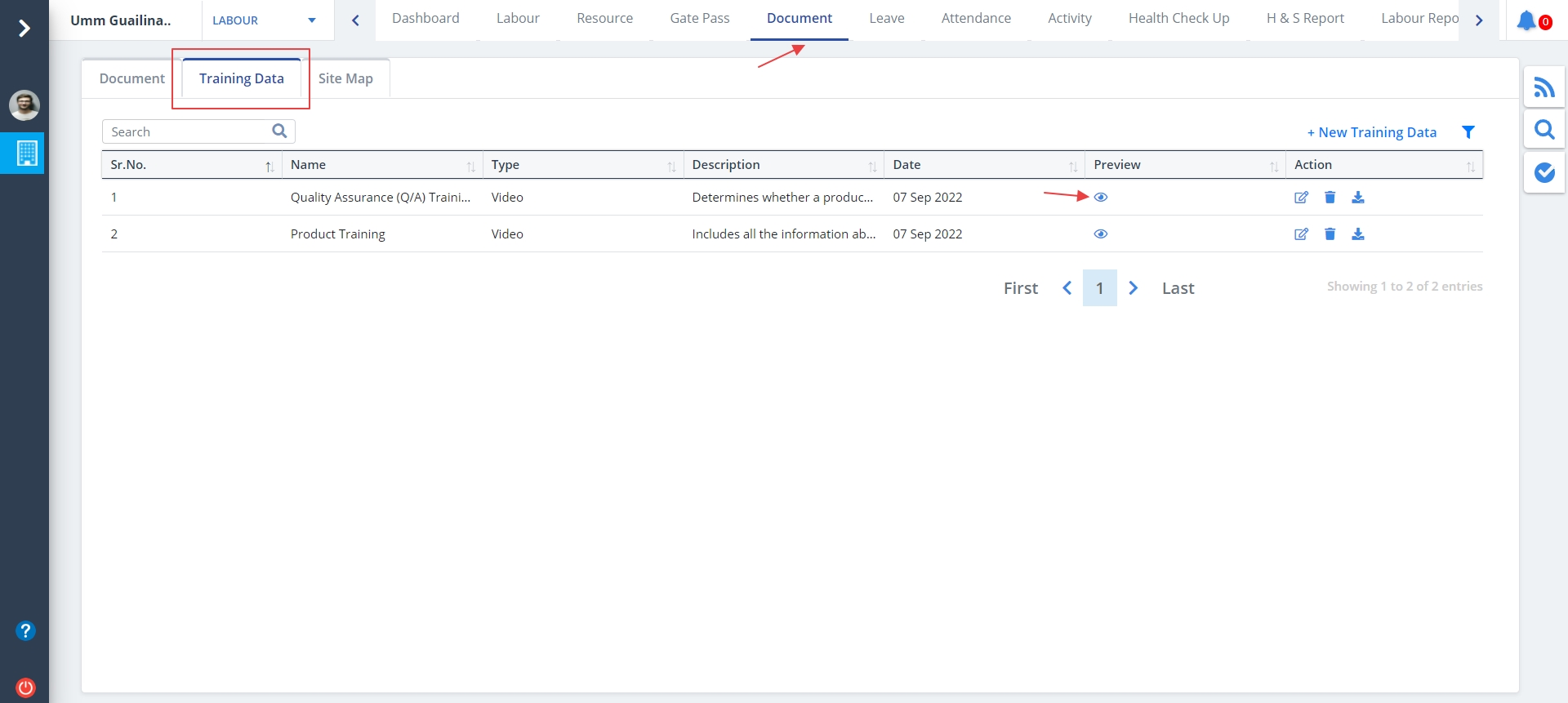Image resolution: width=1568 pixels, height=703 pixels.
Task: Click the Search input field
Action: pos(188,131)
